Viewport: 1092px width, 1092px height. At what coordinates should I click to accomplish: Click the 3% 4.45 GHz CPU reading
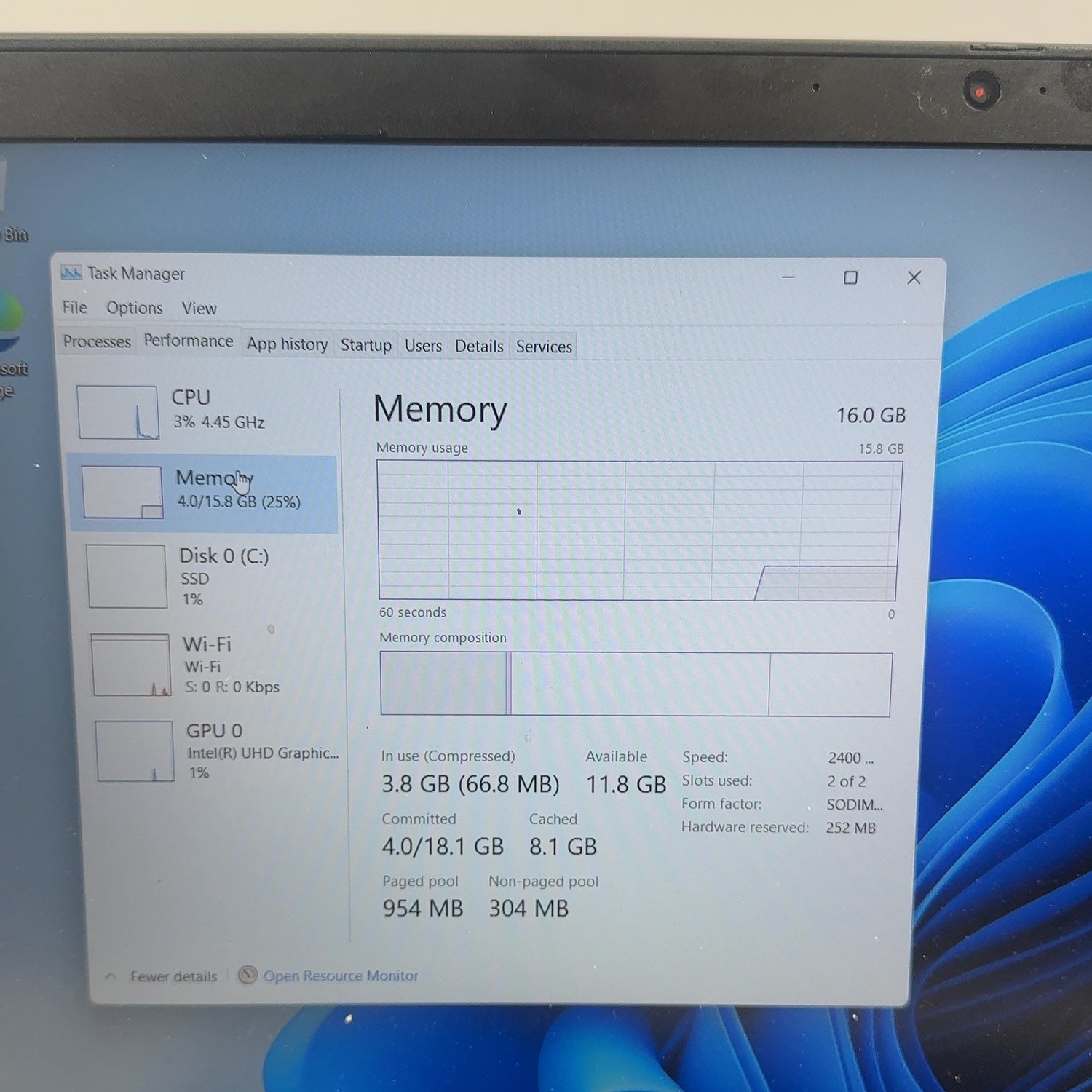click(218, 422)
